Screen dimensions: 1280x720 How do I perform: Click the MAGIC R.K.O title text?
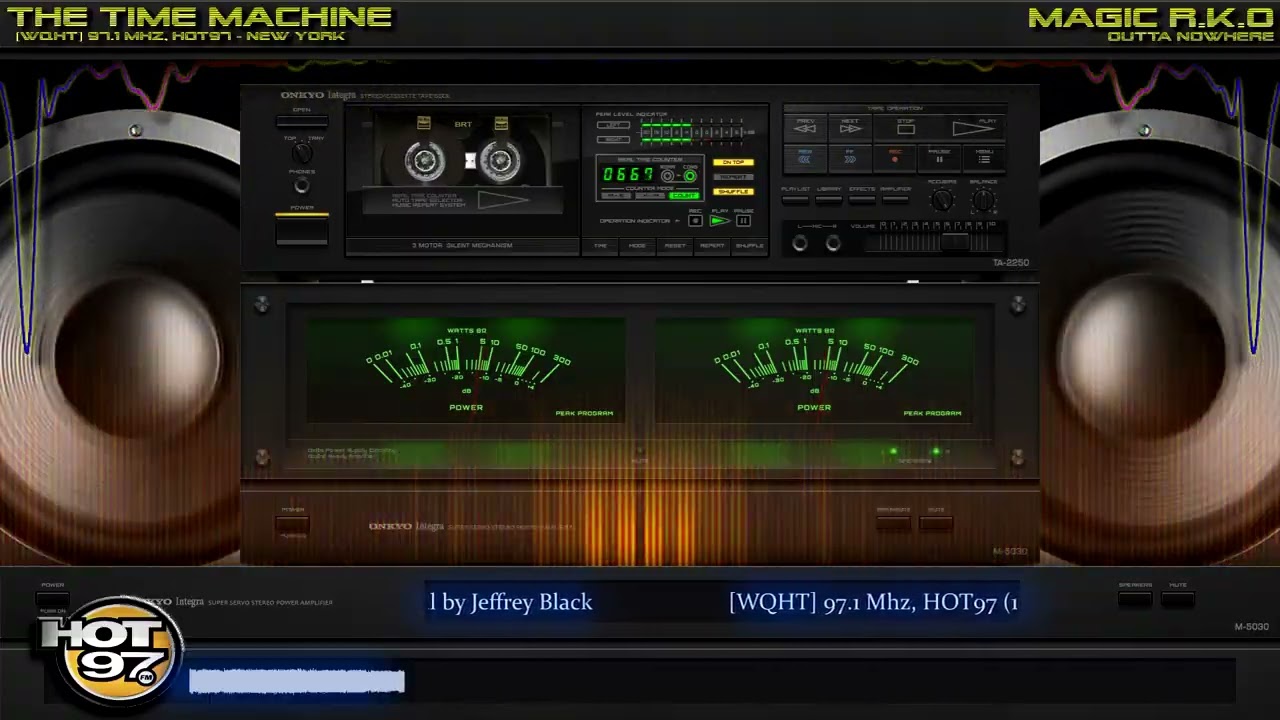pos(1150,17)
